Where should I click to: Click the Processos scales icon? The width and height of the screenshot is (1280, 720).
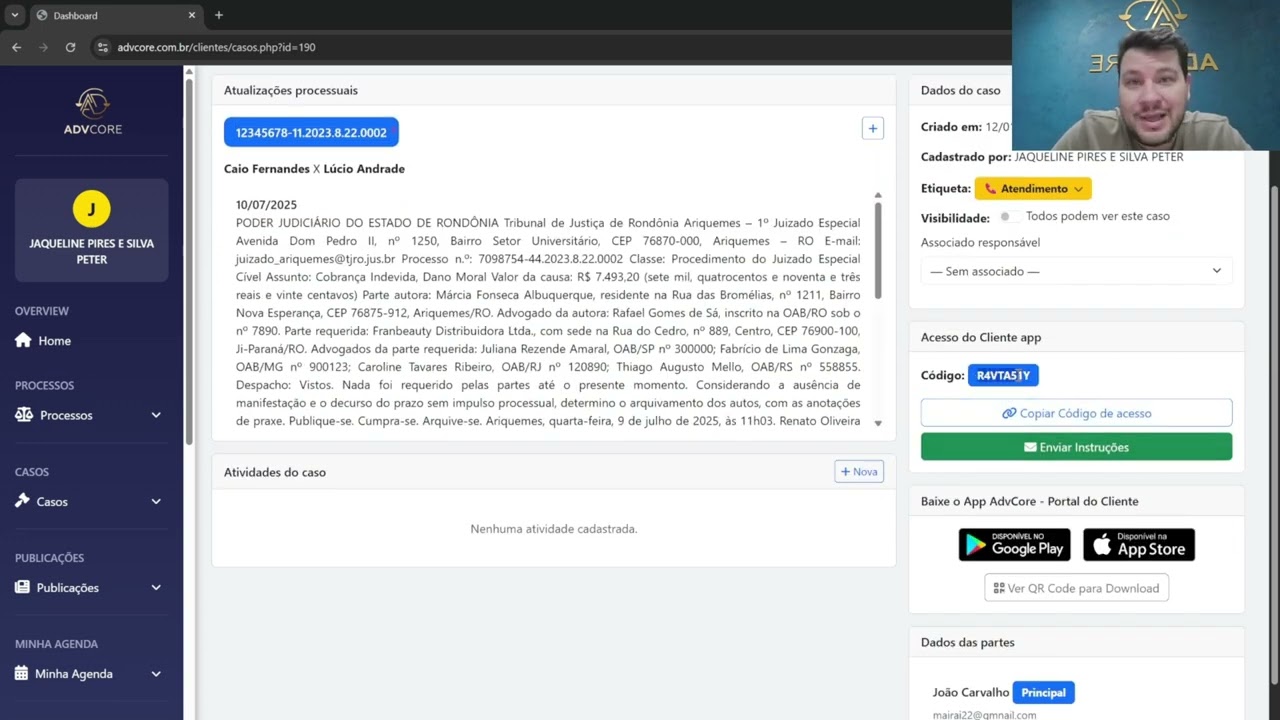[24, 414]
